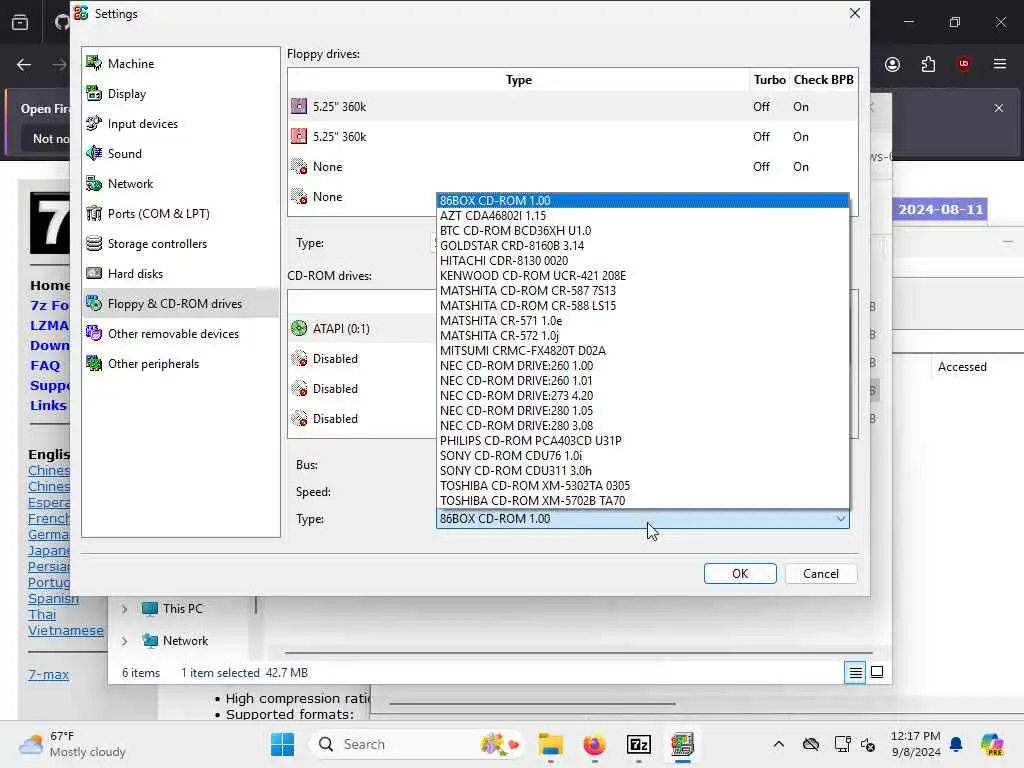Select second 5.25" 360k floppy drive row

(573, 136)
